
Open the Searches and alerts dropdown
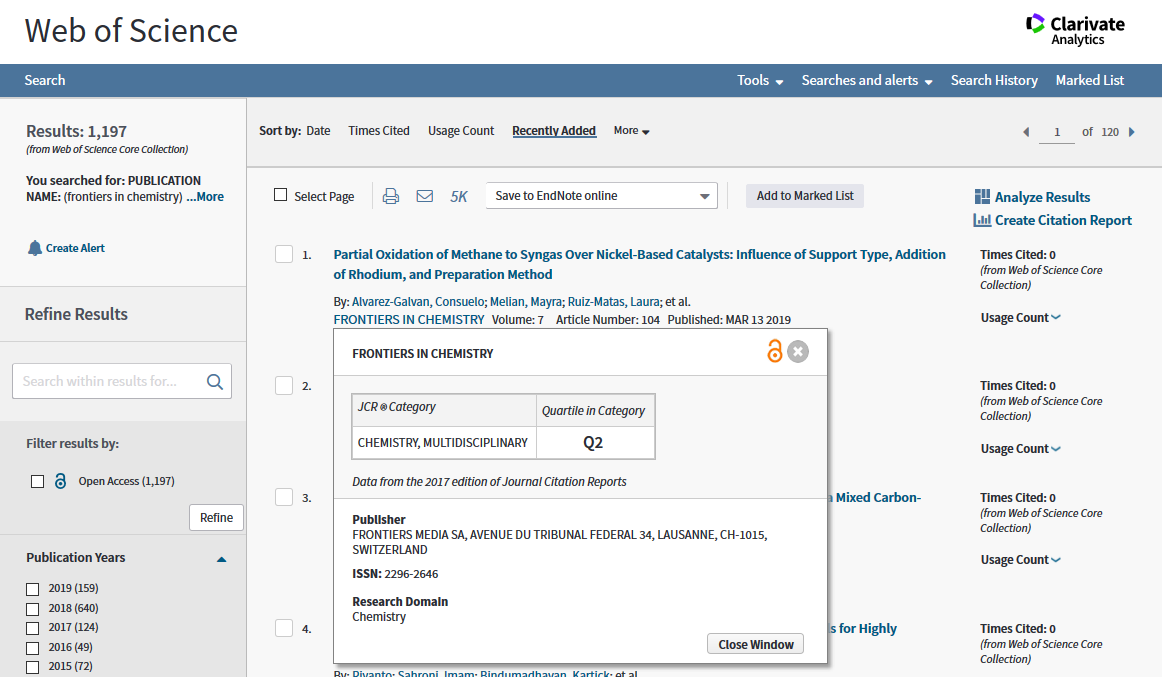coord(866,81)
